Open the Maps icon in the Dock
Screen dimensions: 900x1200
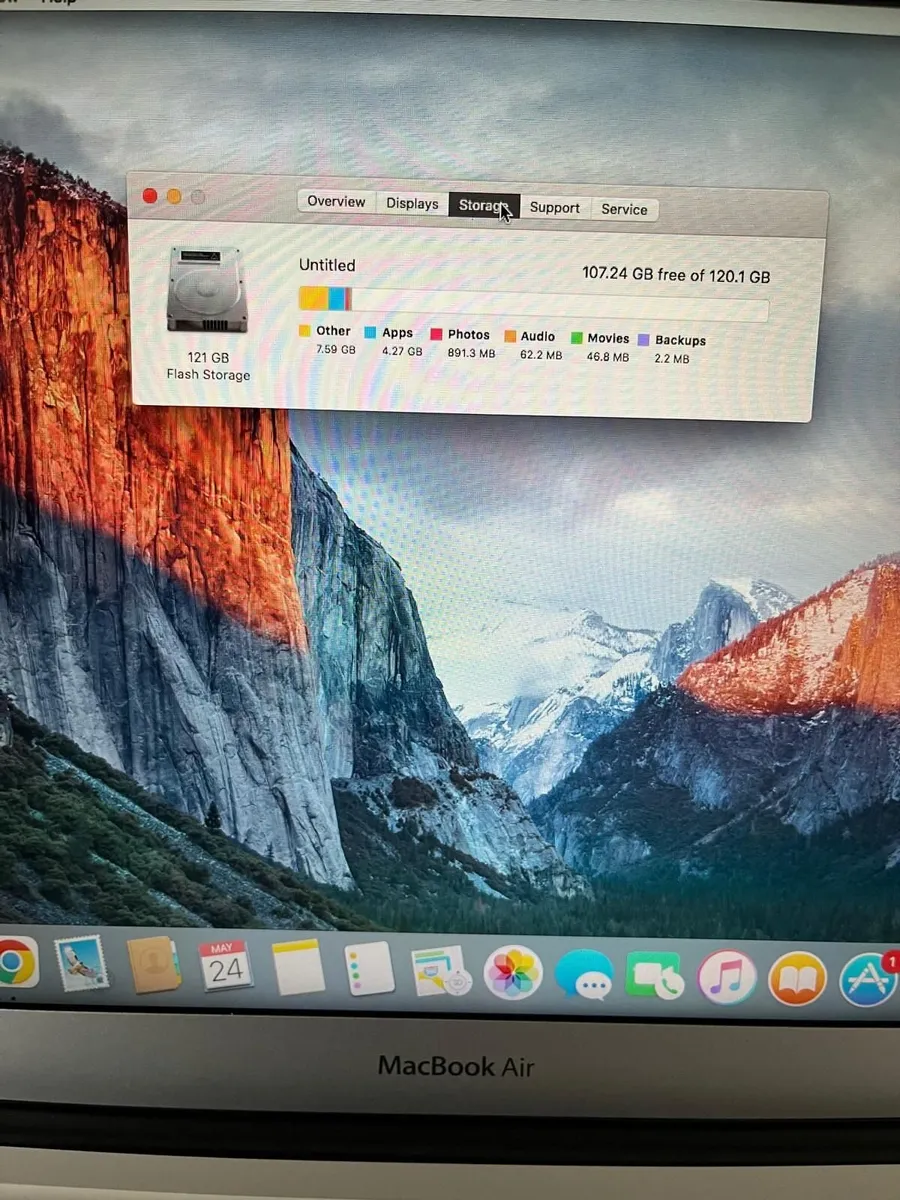tap(441, 970)
